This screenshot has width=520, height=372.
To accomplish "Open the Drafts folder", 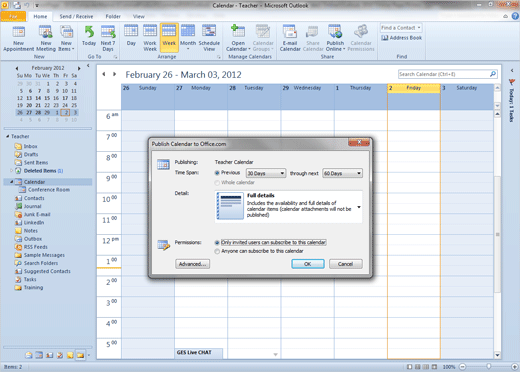I will click(x=31, y=154).
